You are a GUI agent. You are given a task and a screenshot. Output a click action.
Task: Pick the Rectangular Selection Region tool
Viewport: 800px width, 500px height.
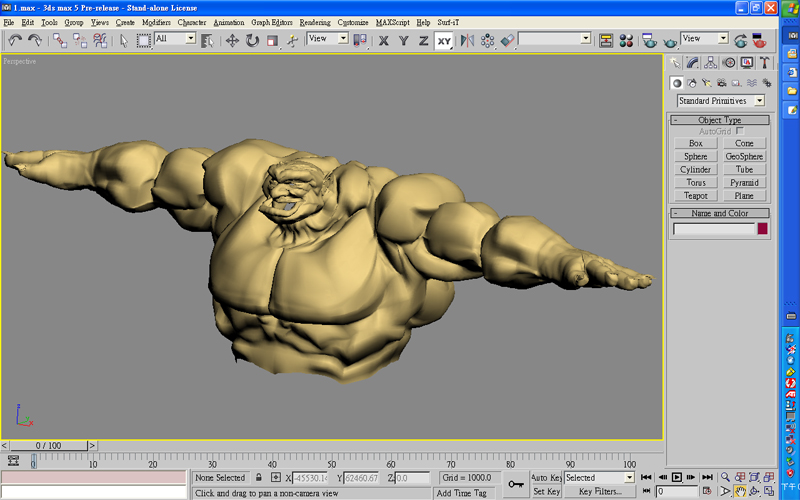(143, 40)
